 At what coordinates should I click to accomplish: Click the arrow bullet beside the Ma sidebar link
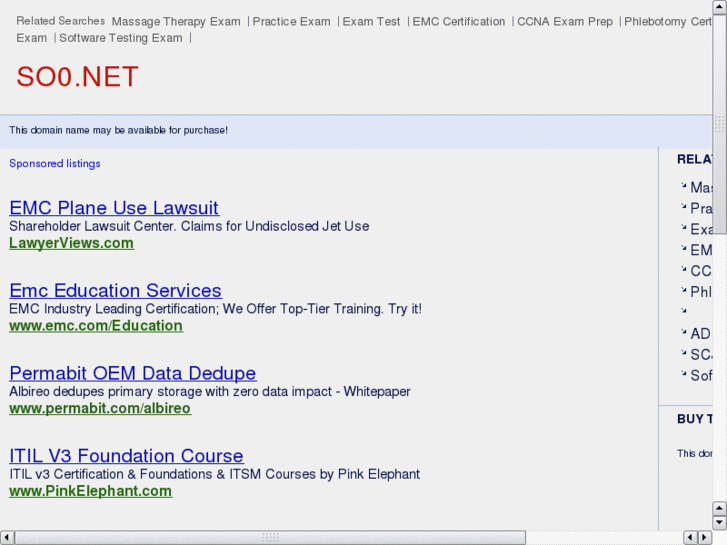tap(683, 186)
